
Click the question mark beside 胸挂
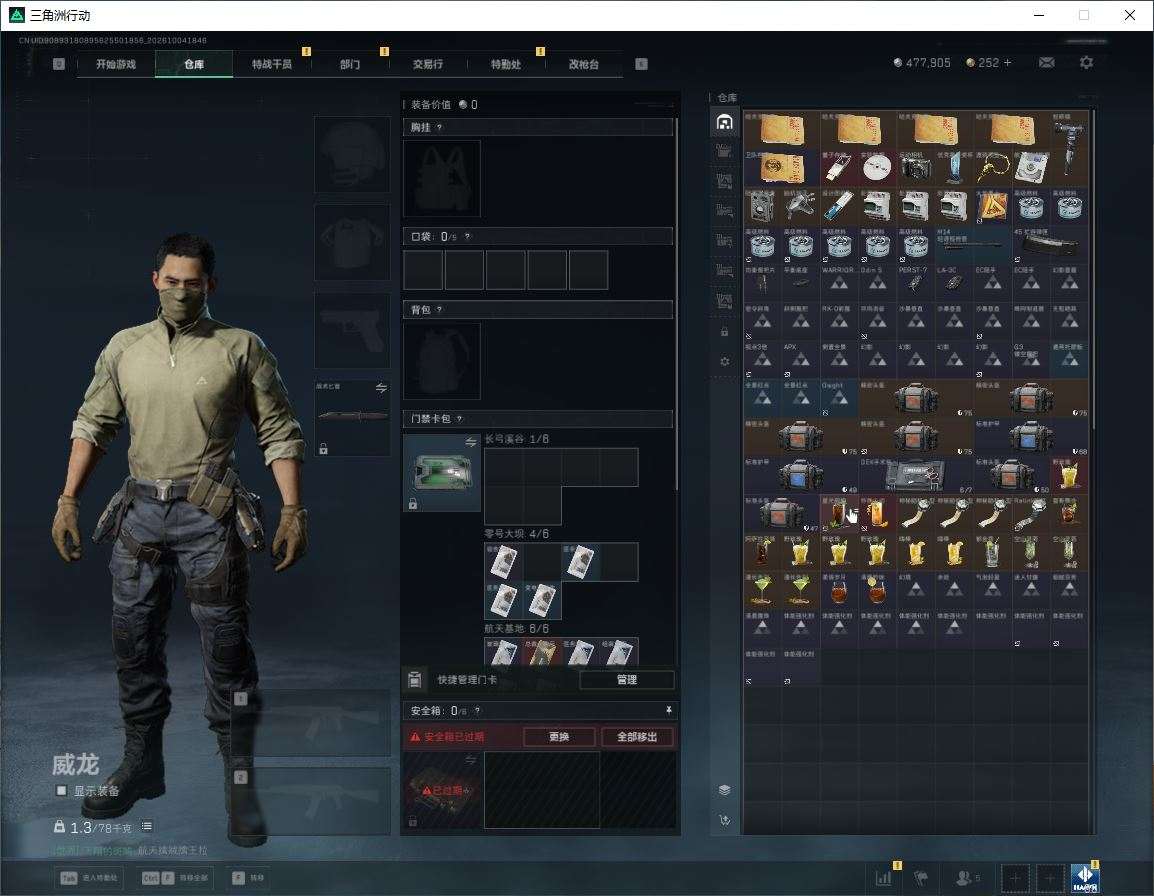click(x=439, y=127)
